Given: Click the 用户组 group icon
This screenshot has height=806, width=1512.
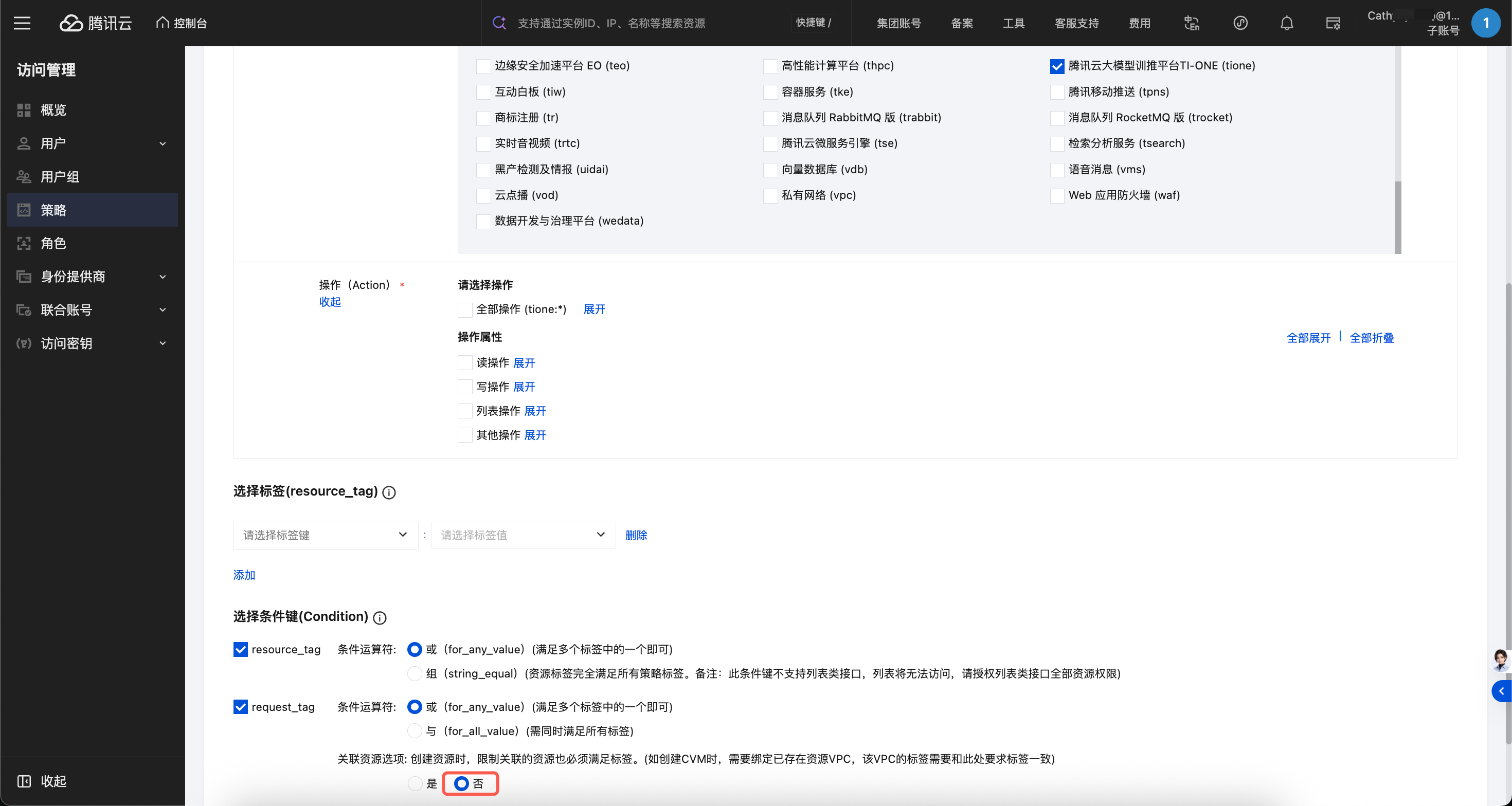Looking at the screenshot, I should click(x=24, y=176).
